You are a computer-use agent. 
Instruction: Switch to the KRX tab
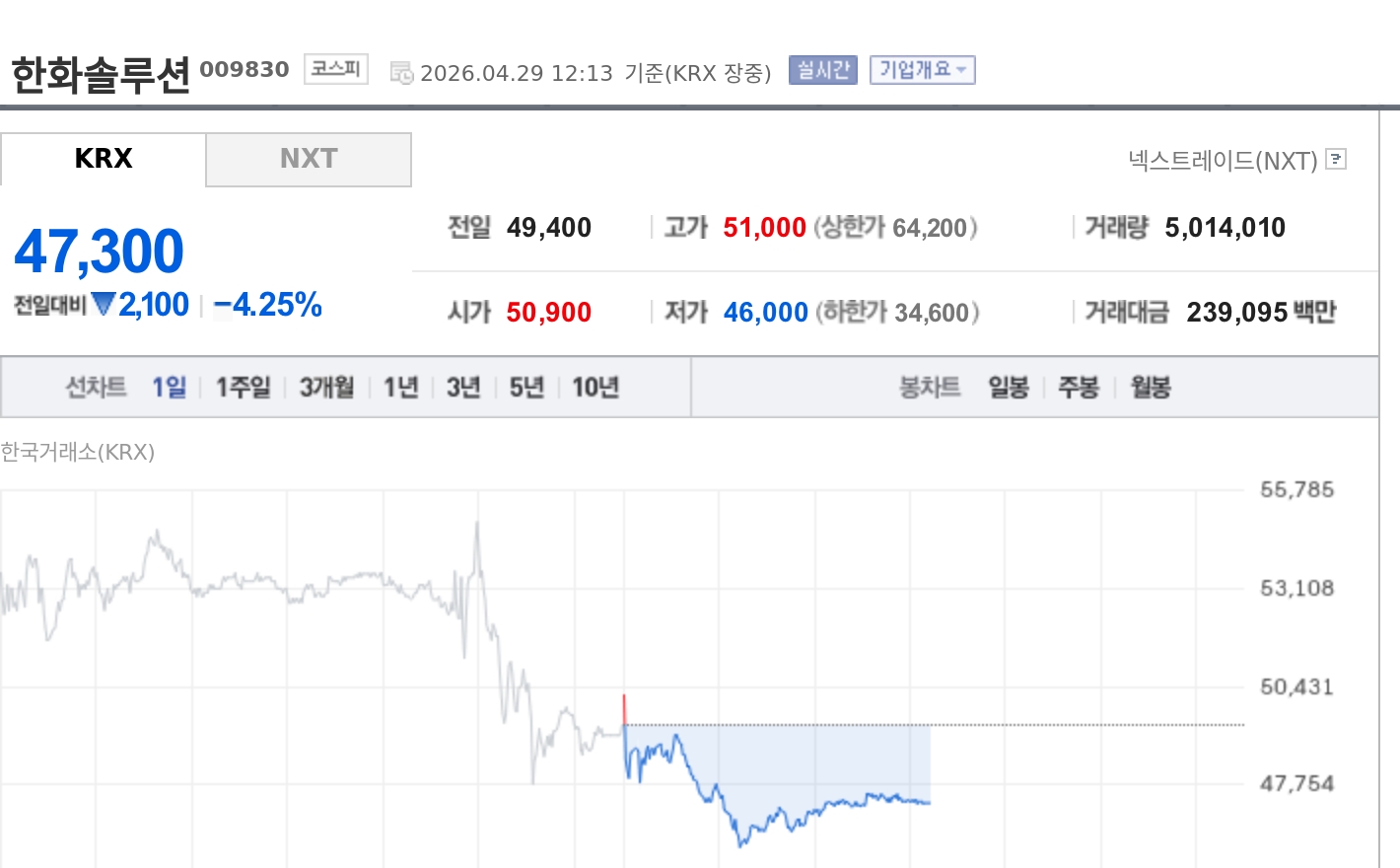tap(104, 159)
